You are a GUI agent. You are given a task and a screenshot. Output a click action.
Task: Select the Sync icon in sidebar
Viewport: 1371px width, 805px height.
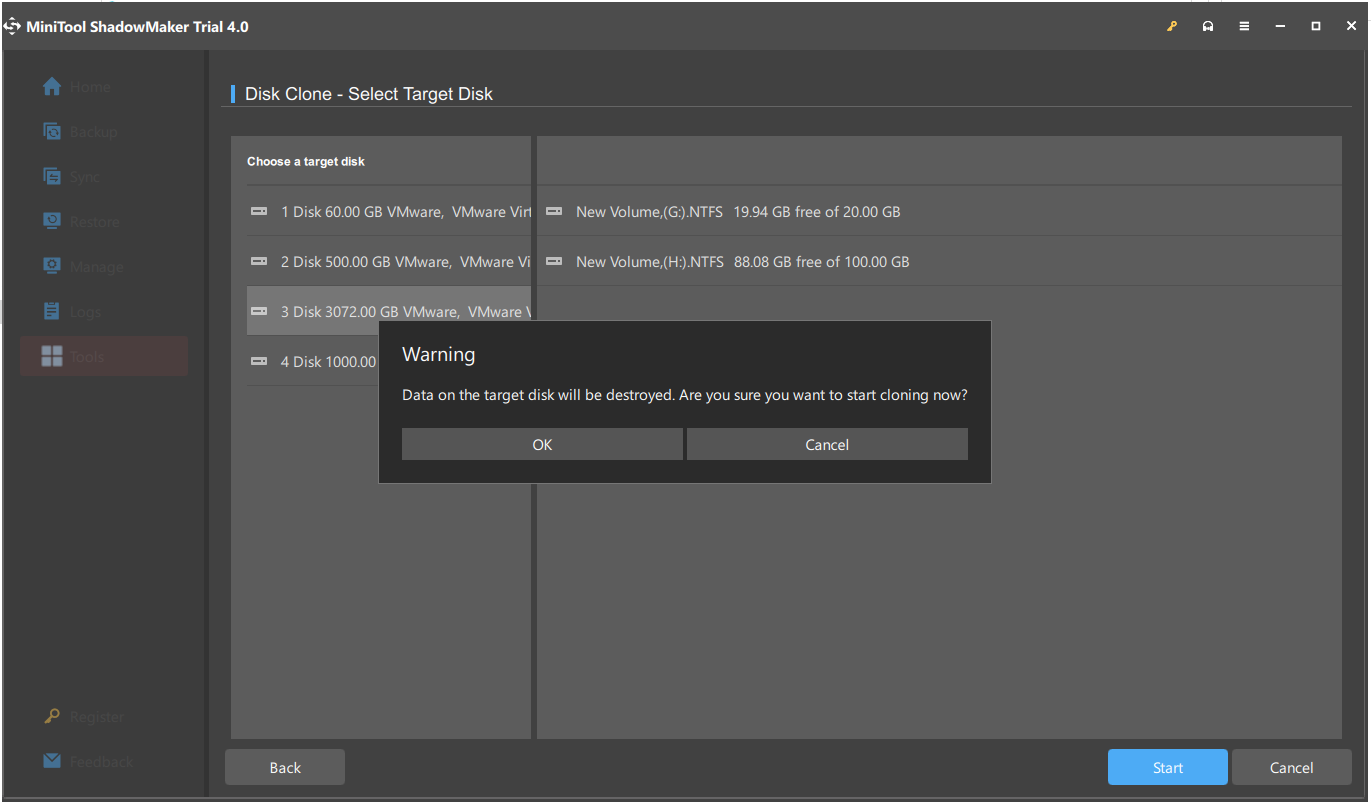(x=52, y=176)
